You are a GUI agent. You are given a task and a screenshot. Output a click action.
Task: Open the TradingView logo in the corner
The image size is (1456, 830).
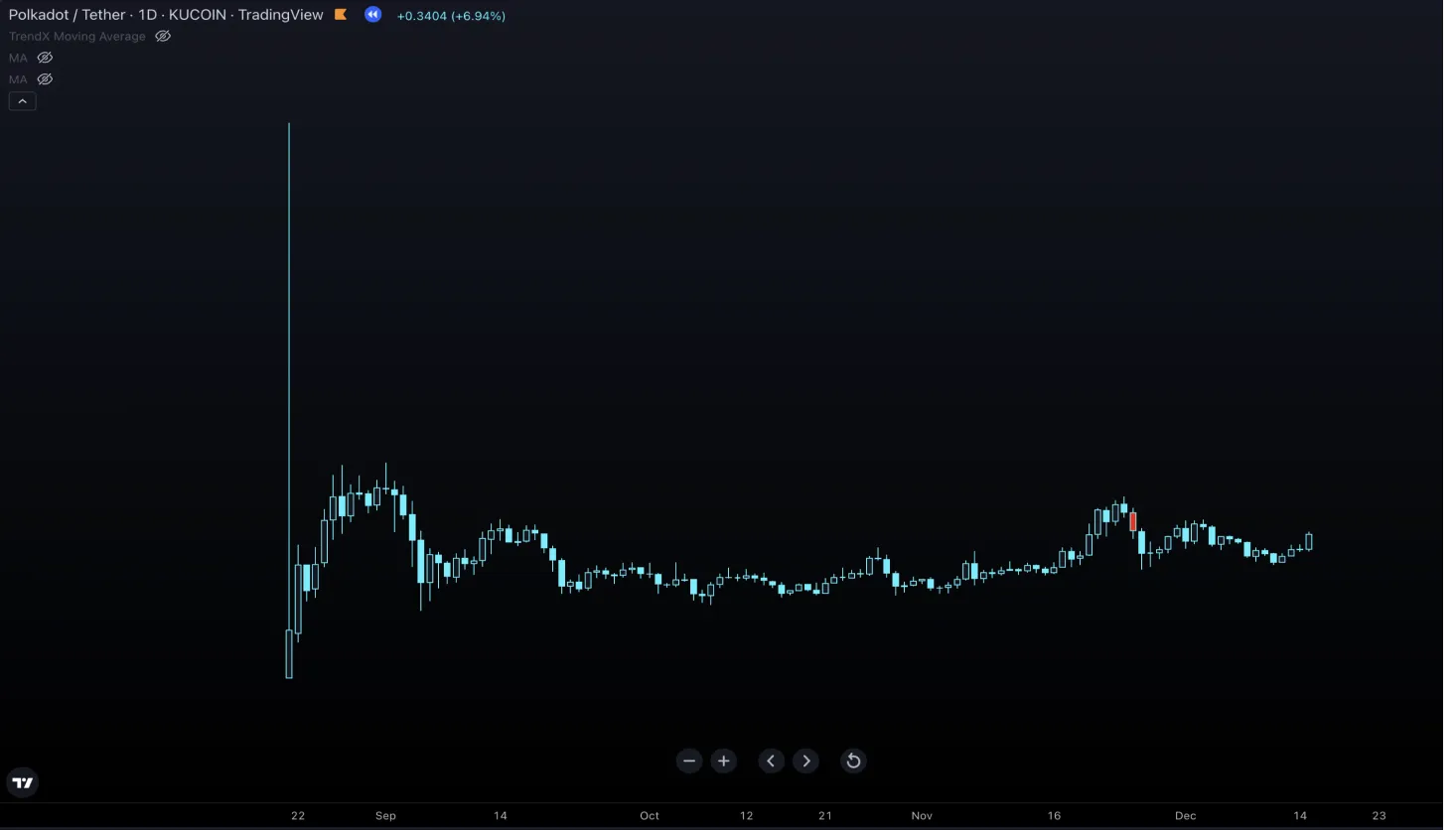pyautogui.click(x=23, y=782)
